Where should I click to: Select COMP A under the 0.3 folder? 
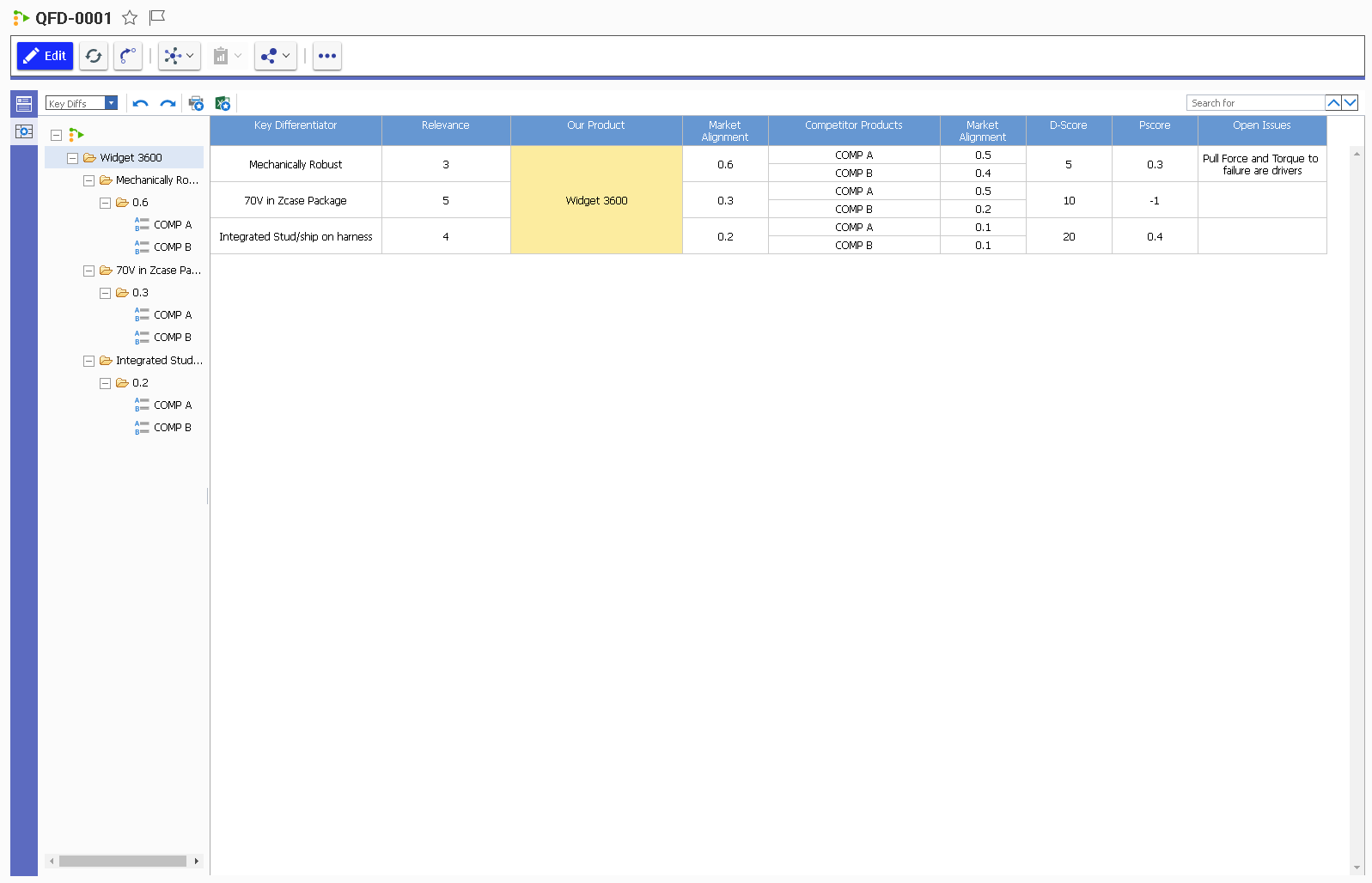pos(173,315)
